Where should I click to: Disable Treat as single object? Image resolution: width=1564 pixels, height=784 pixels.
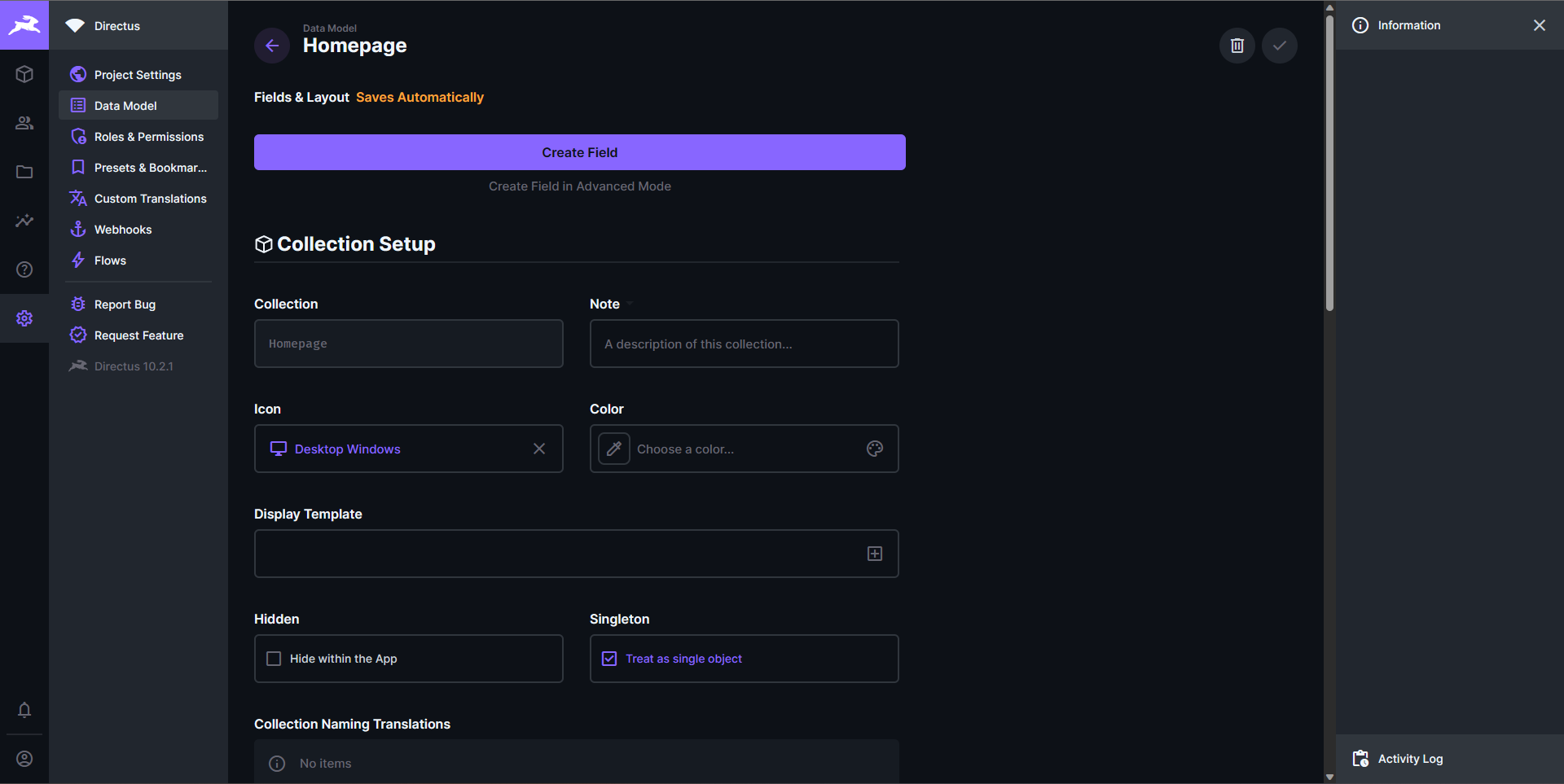click(x=609, y=658)
